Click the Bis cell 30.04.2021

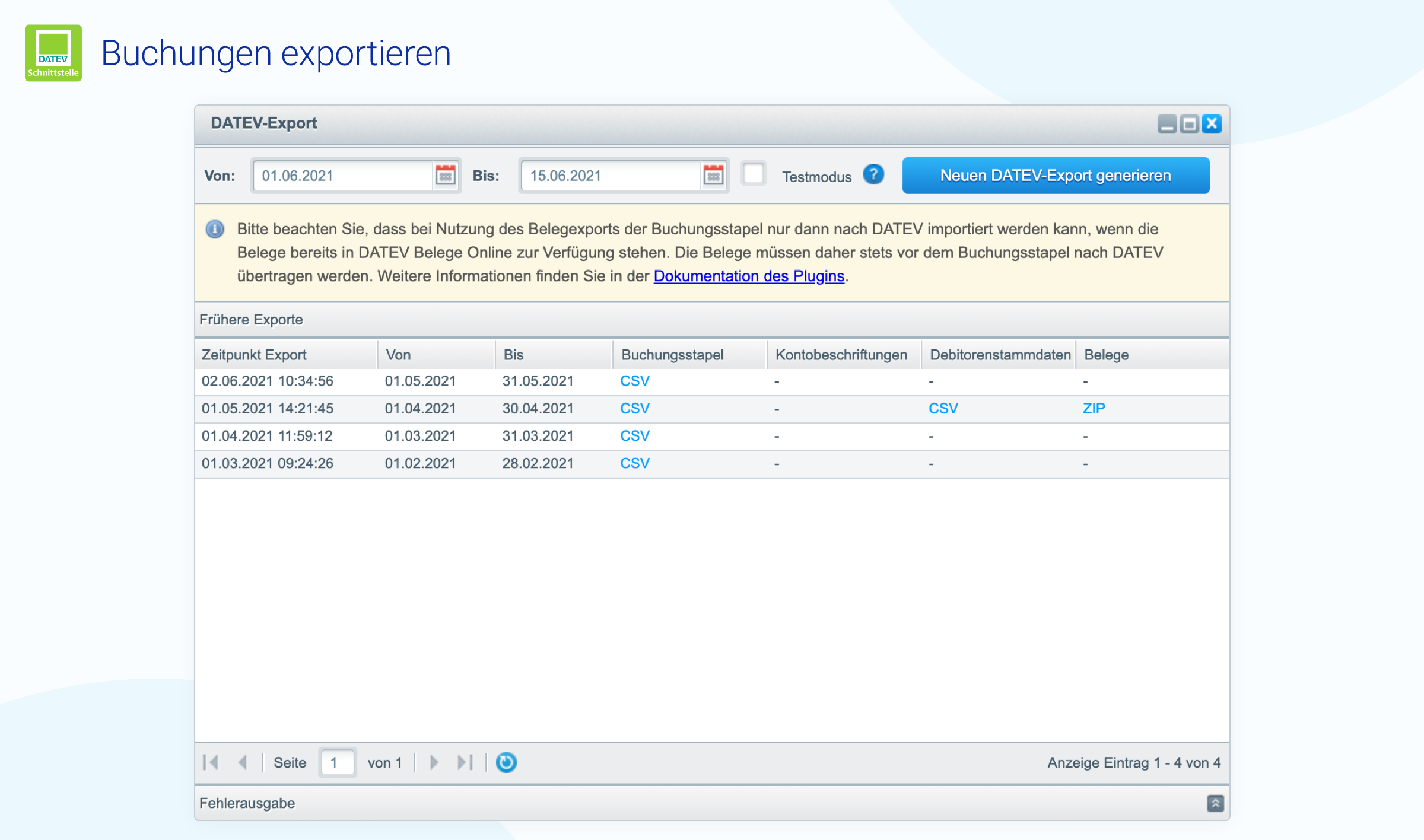coord(538,409)
